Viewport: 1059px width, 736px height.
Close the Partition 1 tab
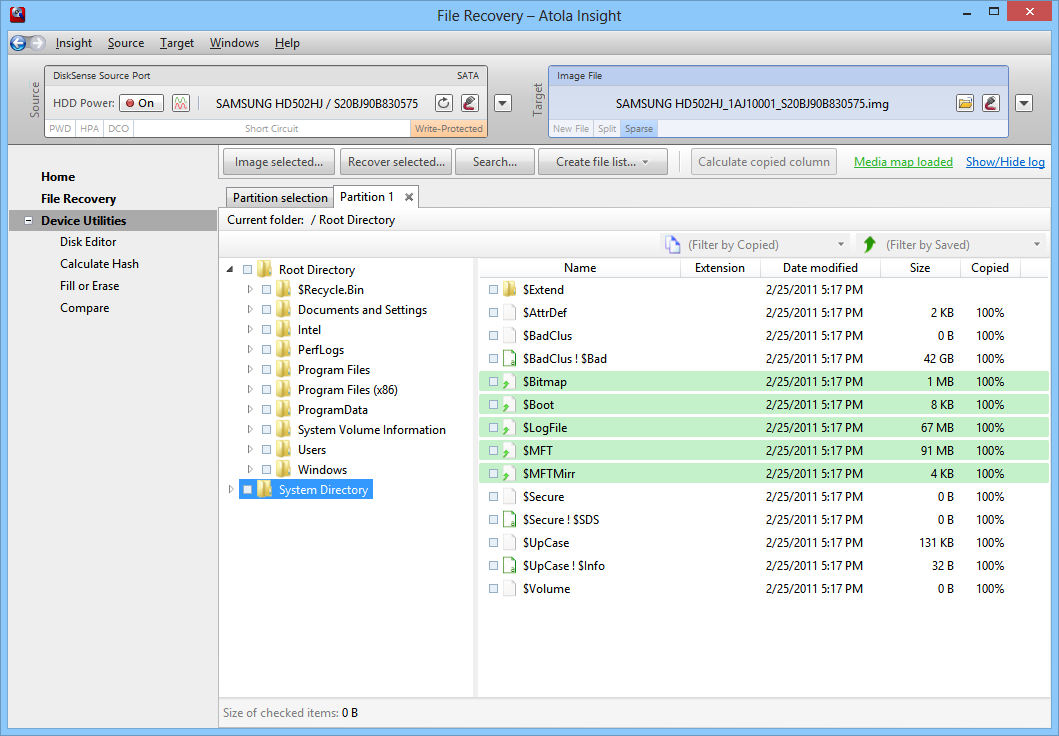pos(409,197)
